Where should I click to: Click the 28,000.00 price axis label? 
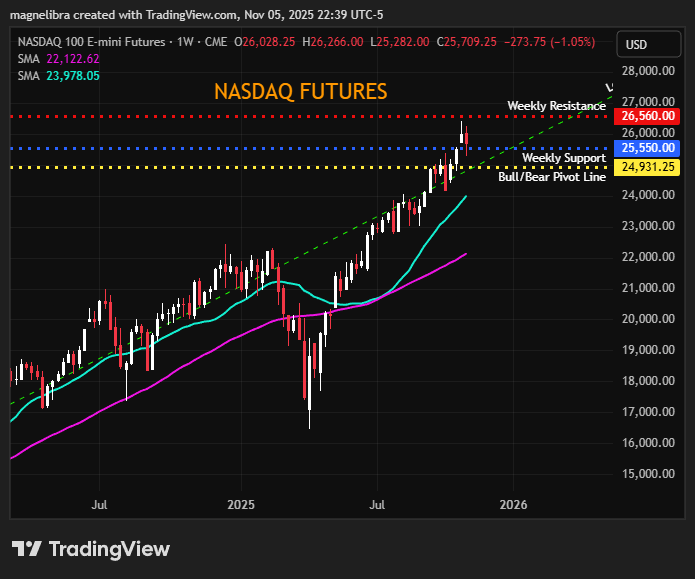648,71
